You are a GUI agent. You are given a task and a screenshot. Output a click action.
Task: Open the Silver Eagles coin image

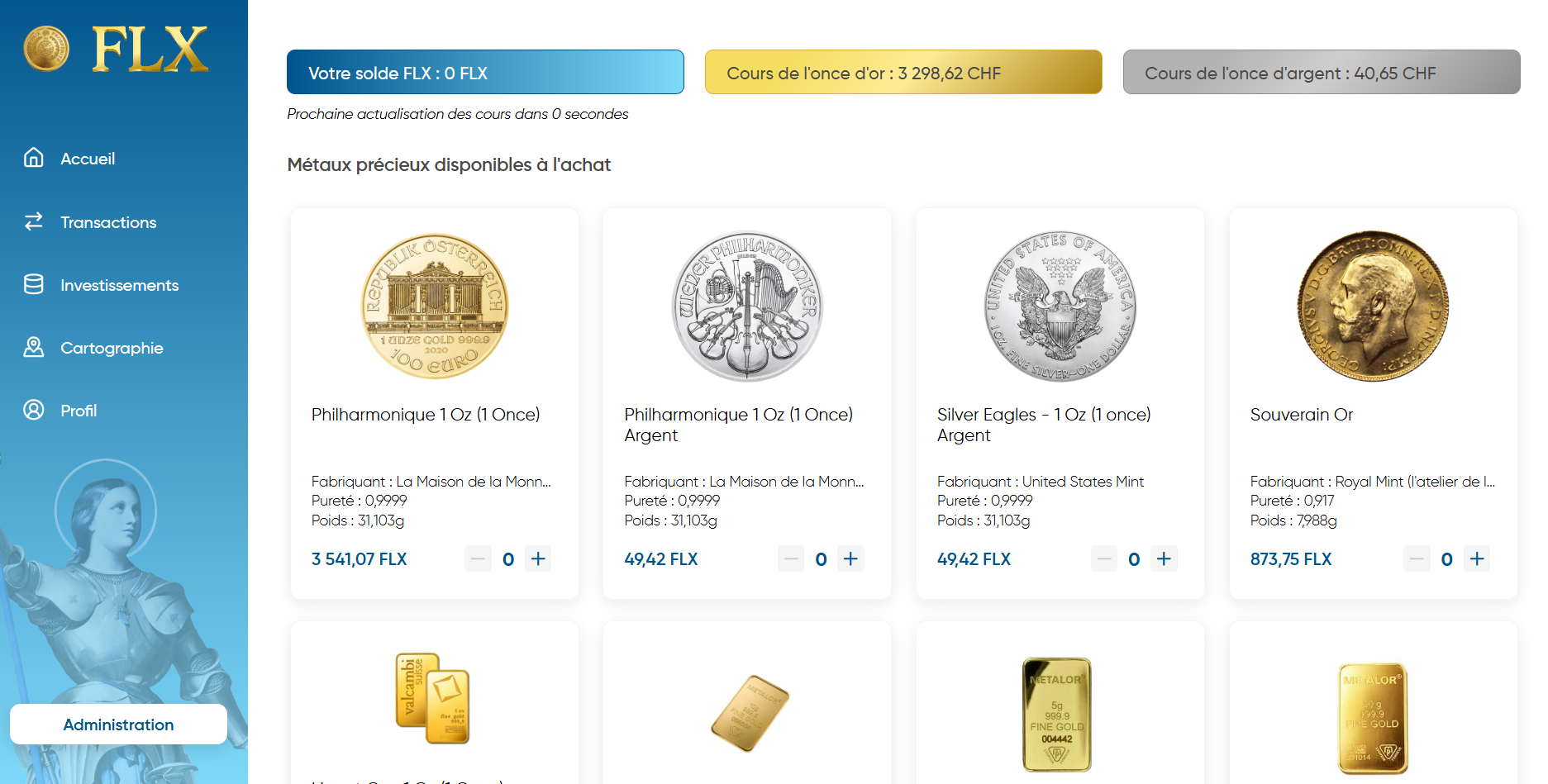point(1060,306)
